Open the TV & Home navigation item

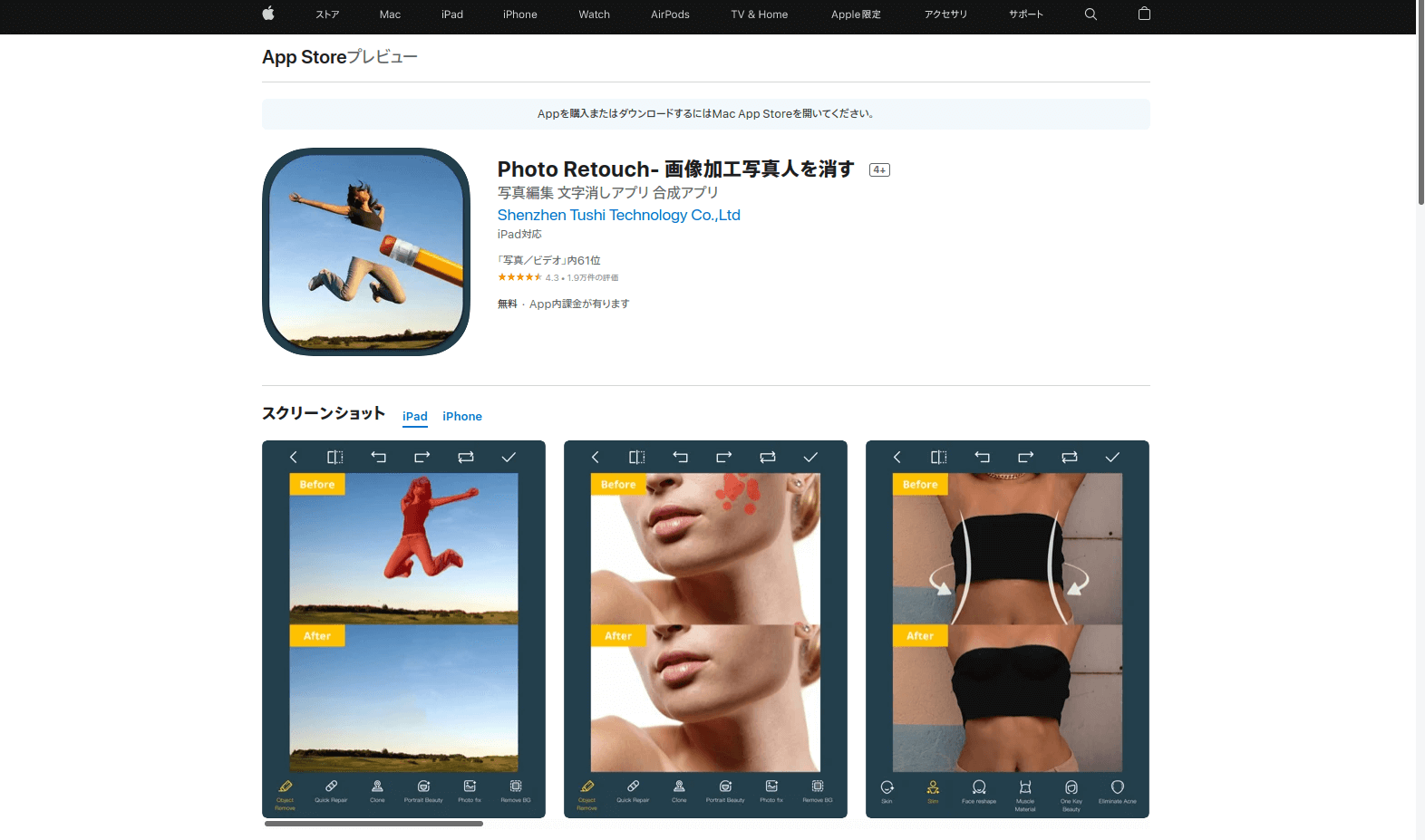760,14
